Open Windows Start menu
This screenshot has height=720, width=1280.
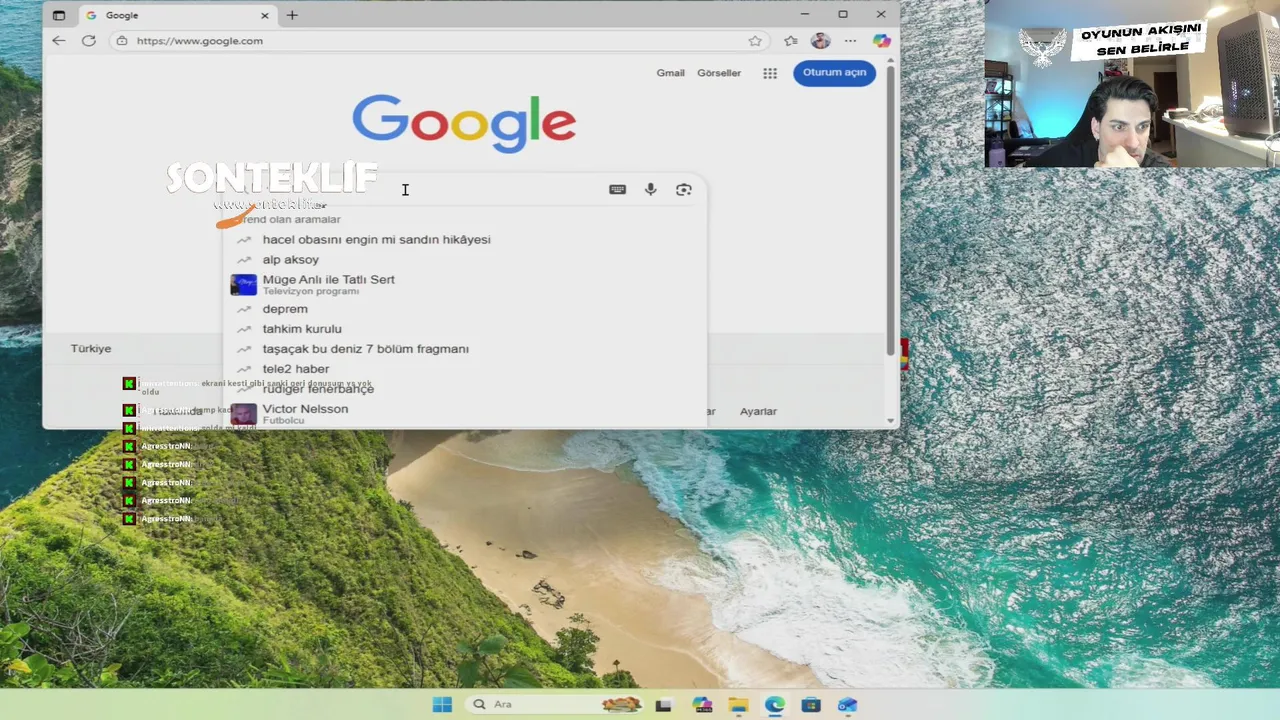(442, 704)
